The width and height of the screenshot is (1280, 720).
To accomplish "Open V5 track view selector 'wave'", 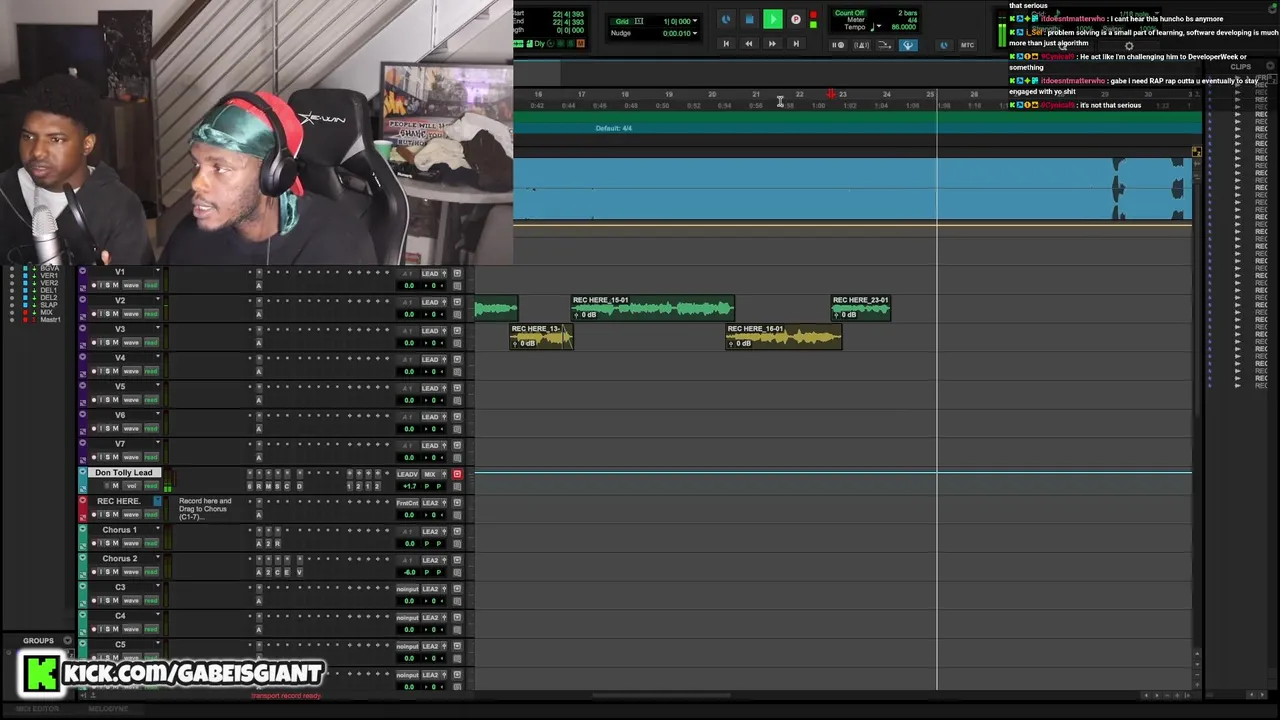I will point(131,400).
